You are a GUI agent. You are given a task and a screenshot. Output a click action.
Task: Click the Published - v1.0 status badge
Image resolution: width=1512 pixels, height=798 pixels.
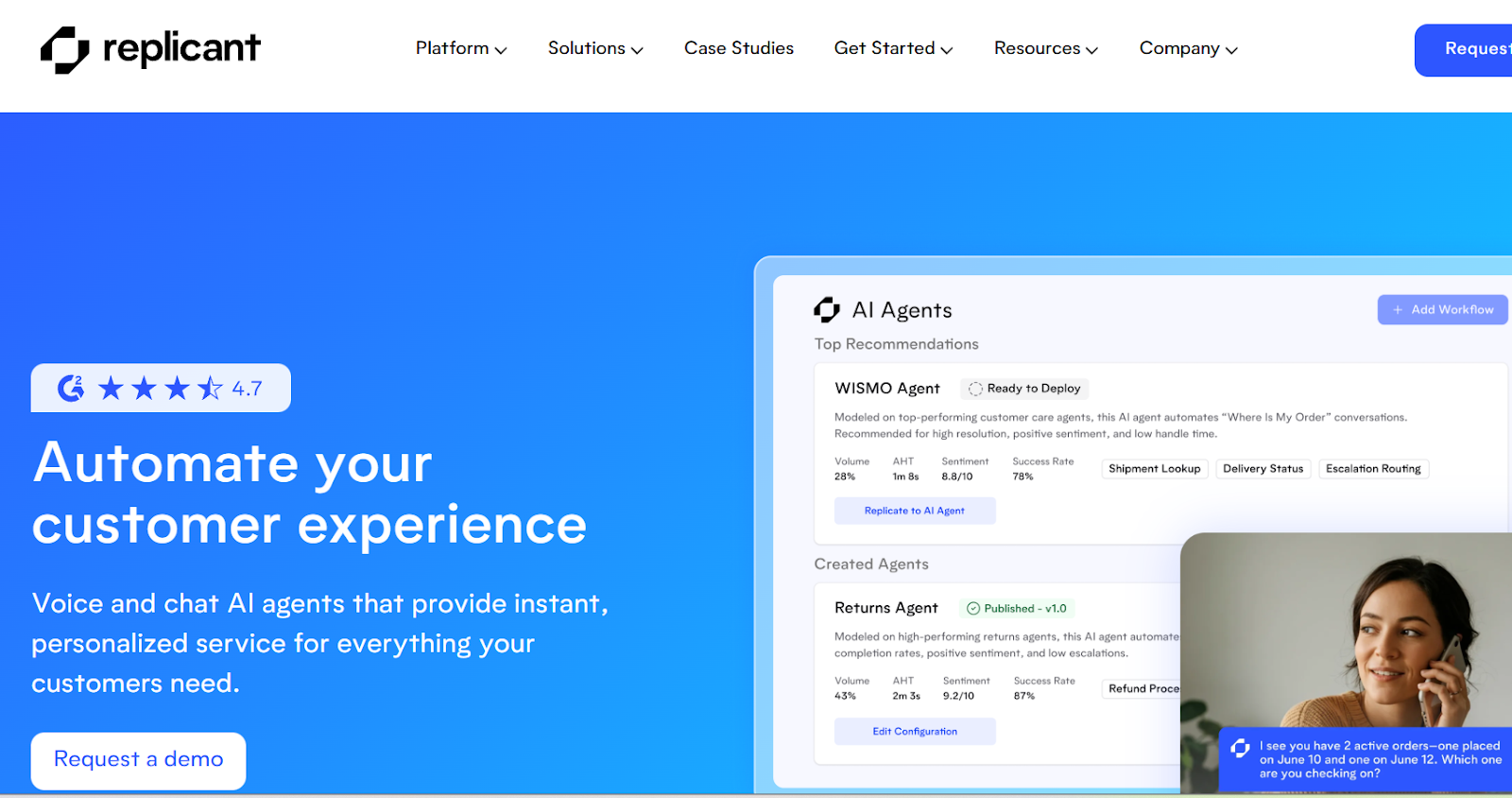click(1017, 609)
